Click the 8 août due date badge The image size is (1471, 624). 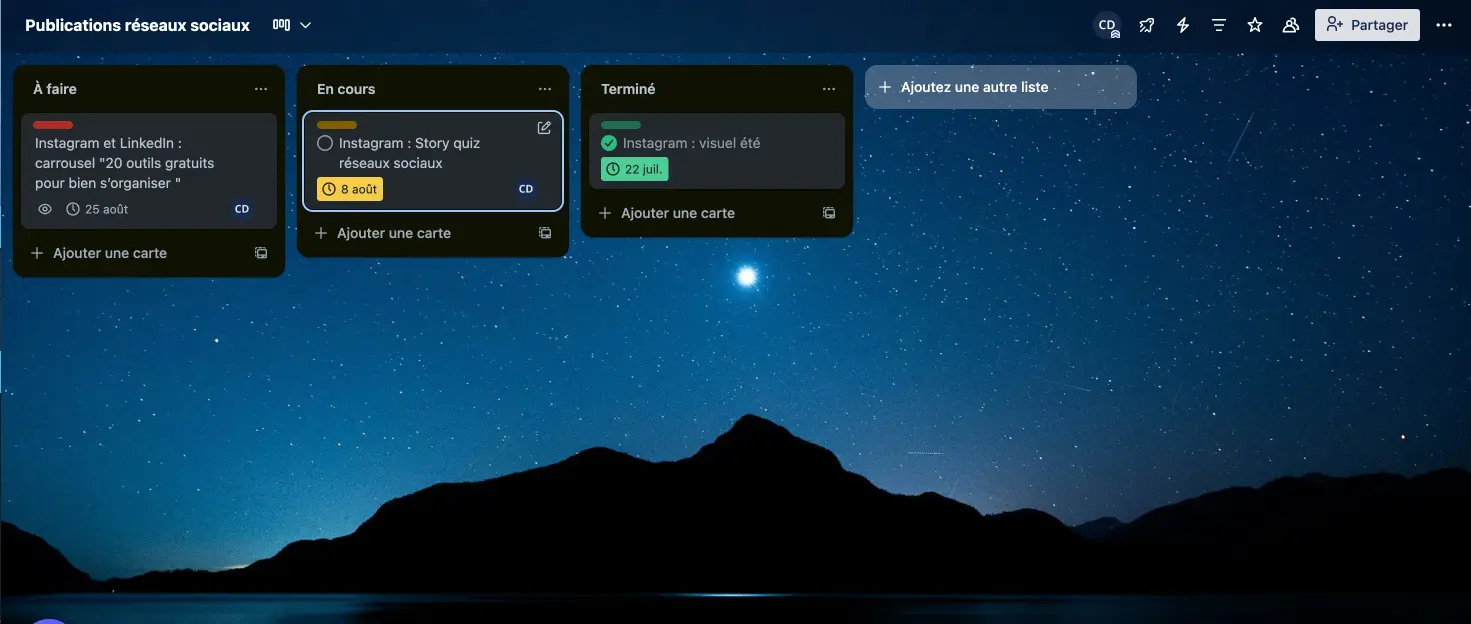350,189
